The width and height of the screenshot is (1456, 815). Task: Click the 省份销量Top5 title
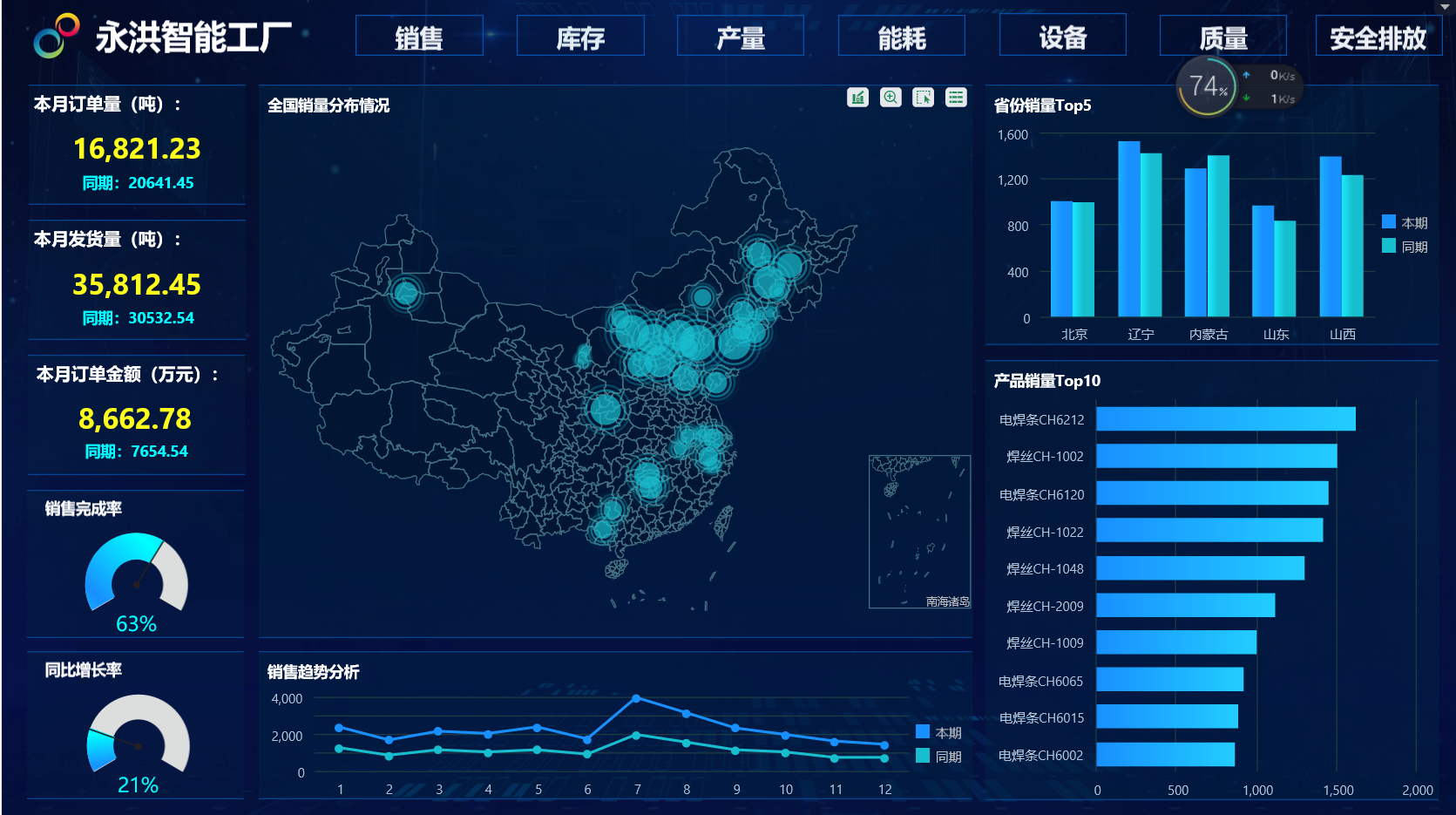[1042, 105]
